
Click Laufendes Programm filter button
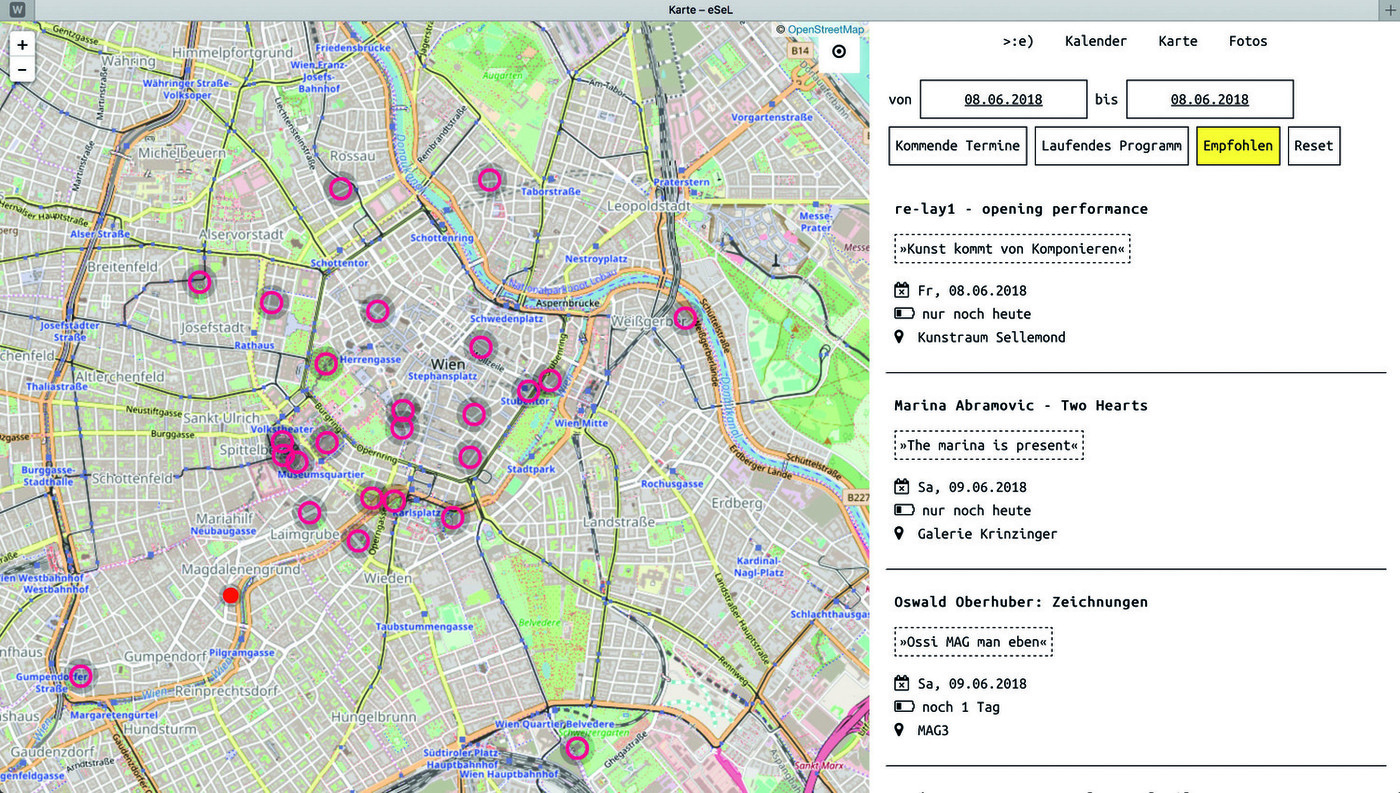(x=1112, y=145)
